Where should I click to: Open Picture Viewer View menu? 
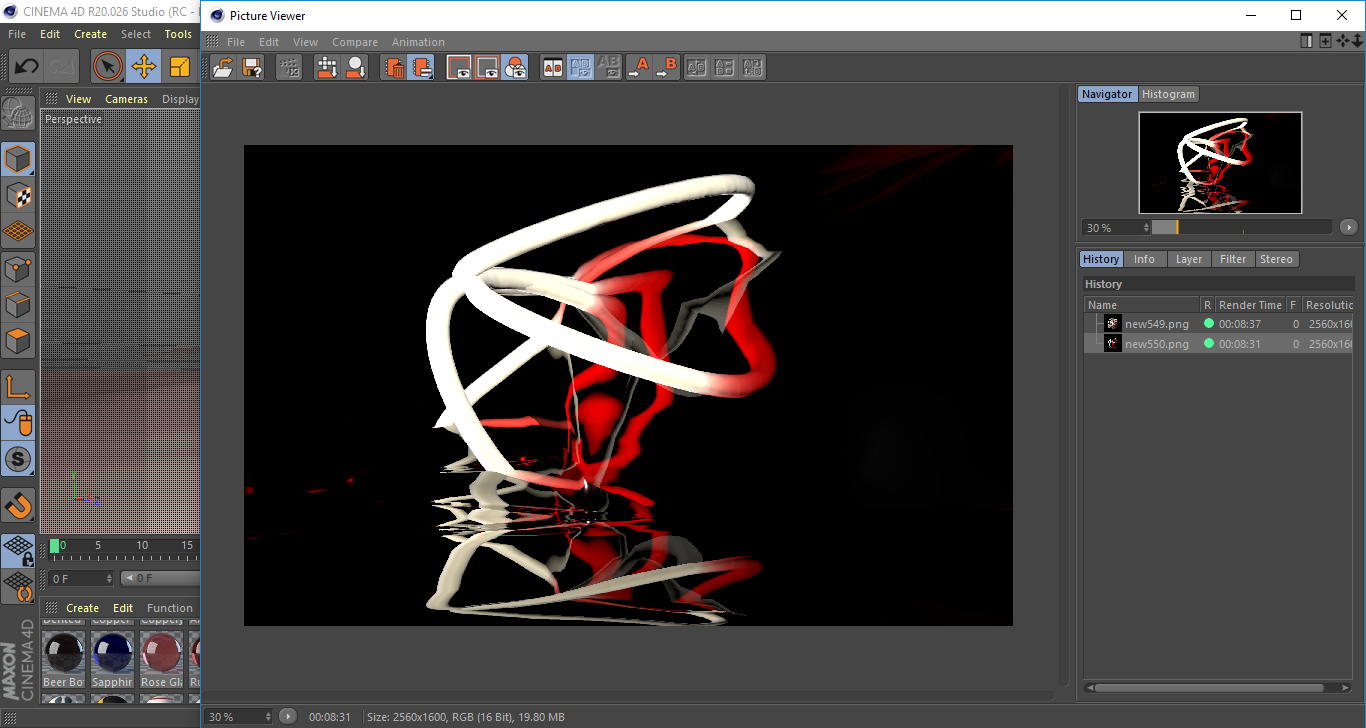(x=305, y=42)
